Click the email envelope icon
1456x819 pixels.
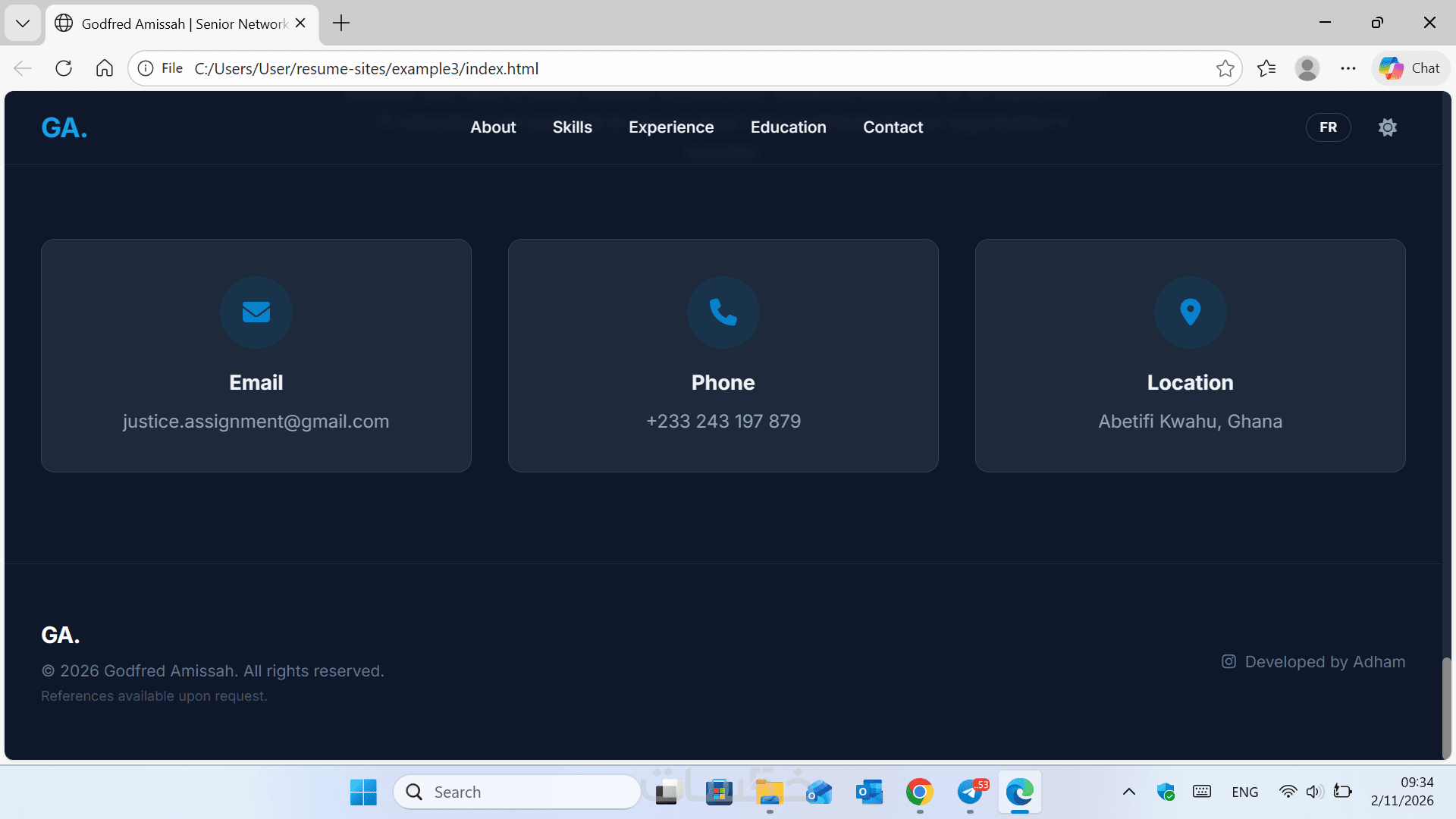pos(256,312)
